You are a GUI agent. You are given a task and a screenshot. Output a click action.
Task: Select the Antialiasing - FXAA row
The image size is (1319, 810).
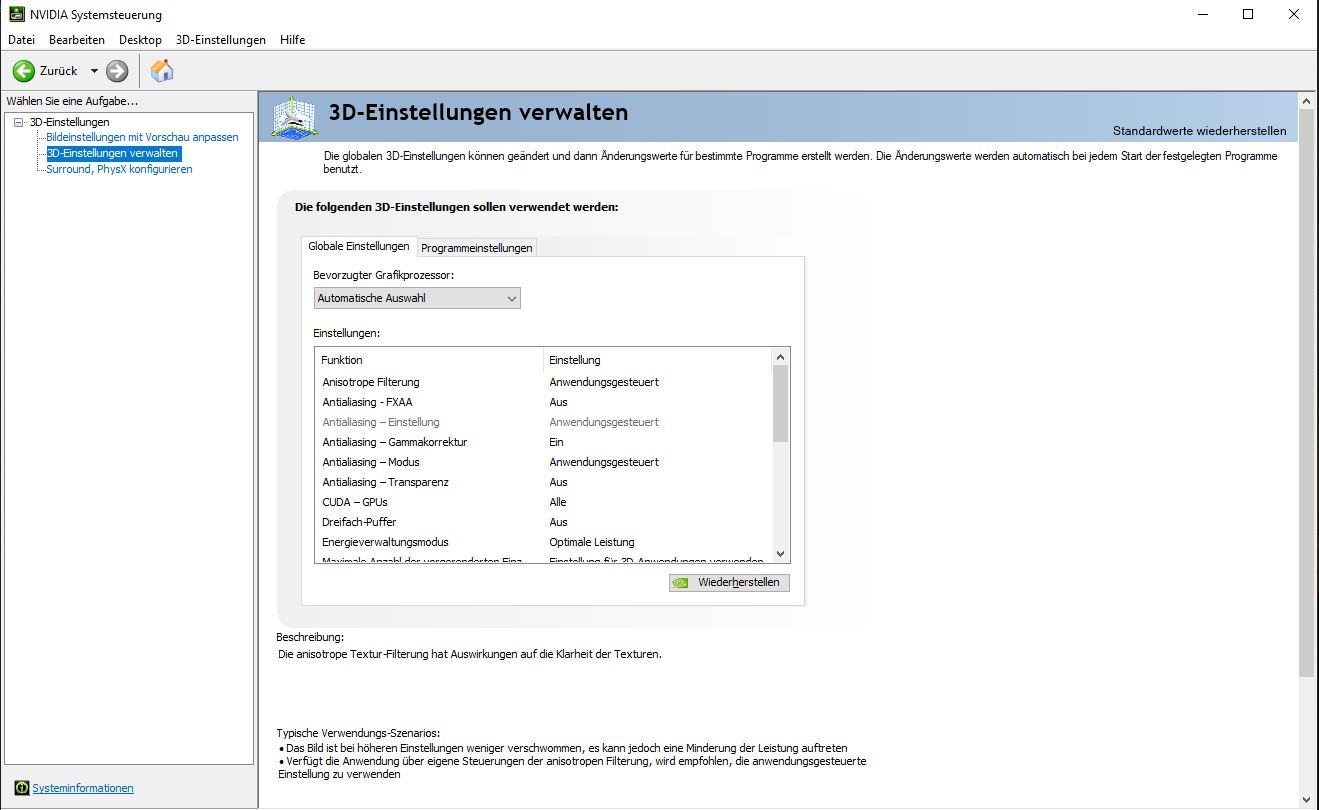pos(544,402)
